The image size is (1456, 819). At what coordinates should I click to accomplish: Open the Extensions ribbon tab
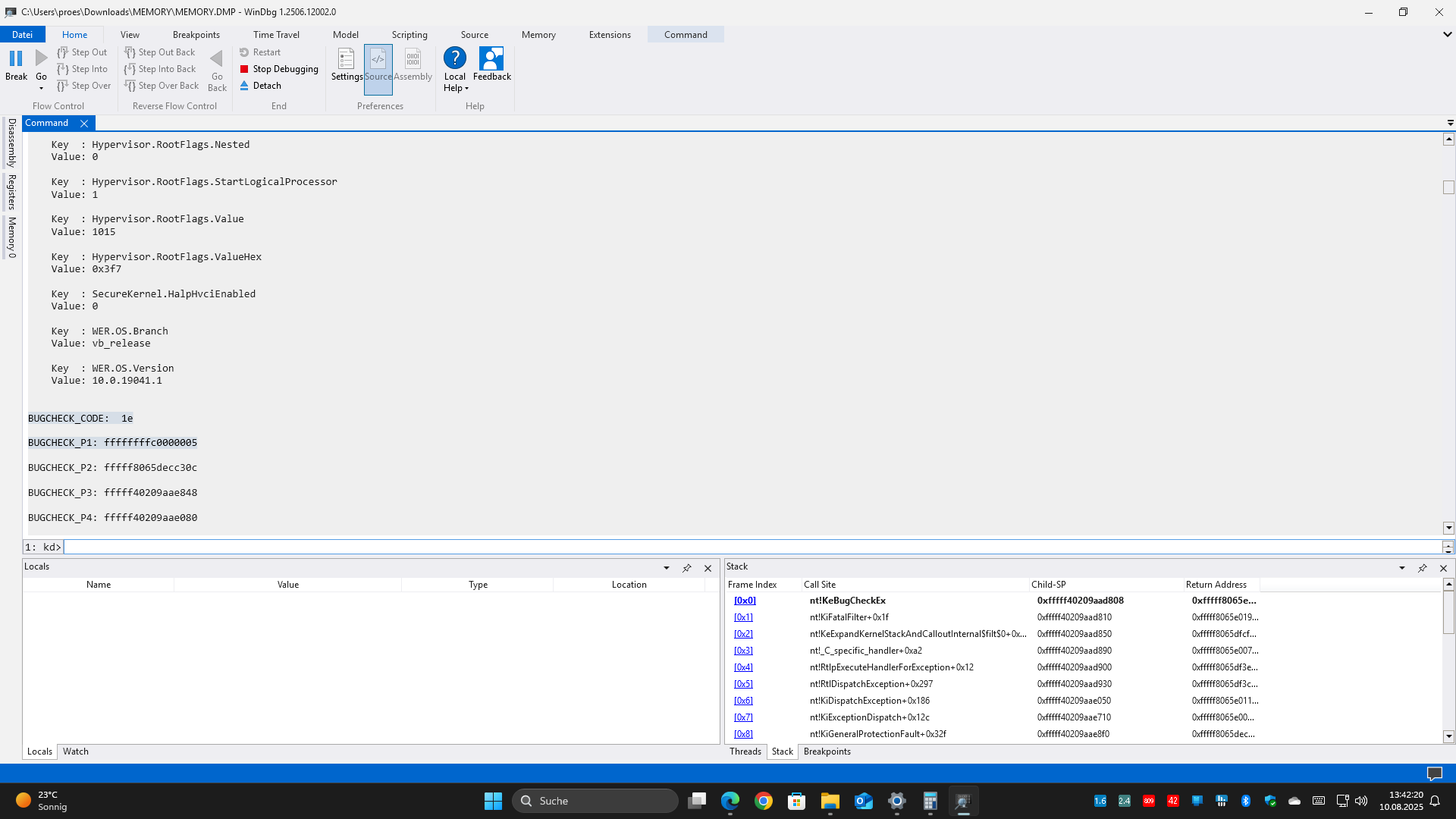(610, 34)
